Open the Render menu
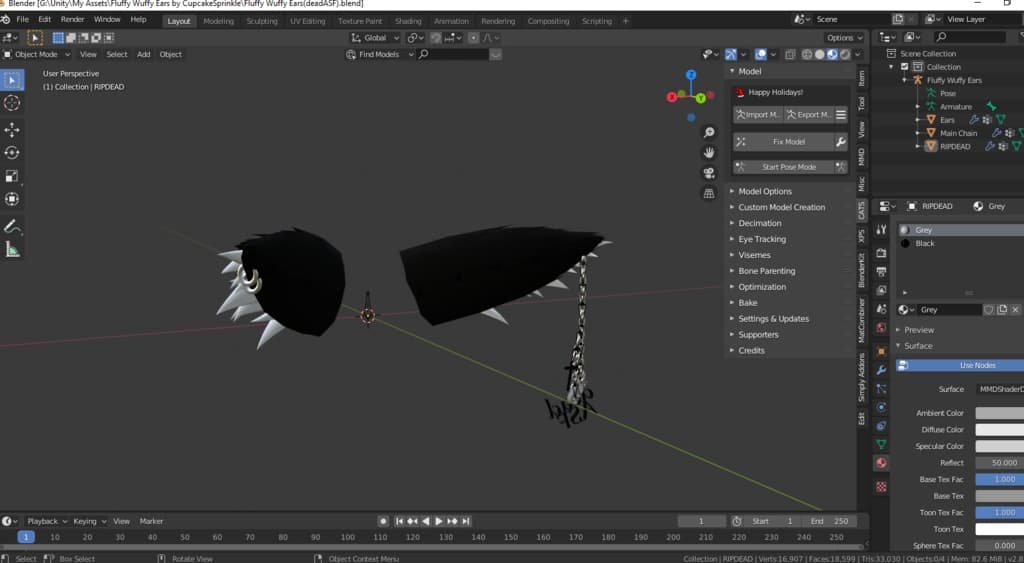The image size is (1024, 563). coord(72,19)
